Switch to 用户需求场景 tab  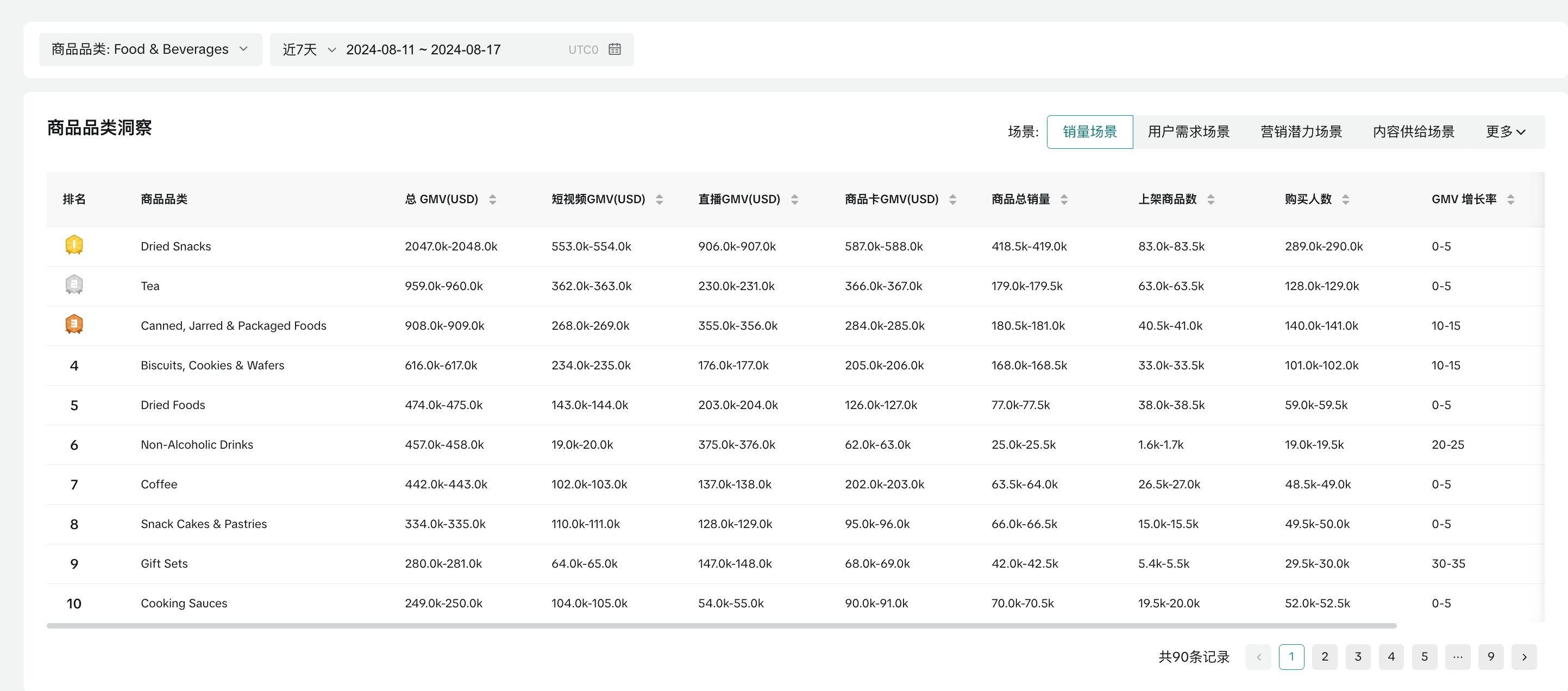(x=1188, y=131)
